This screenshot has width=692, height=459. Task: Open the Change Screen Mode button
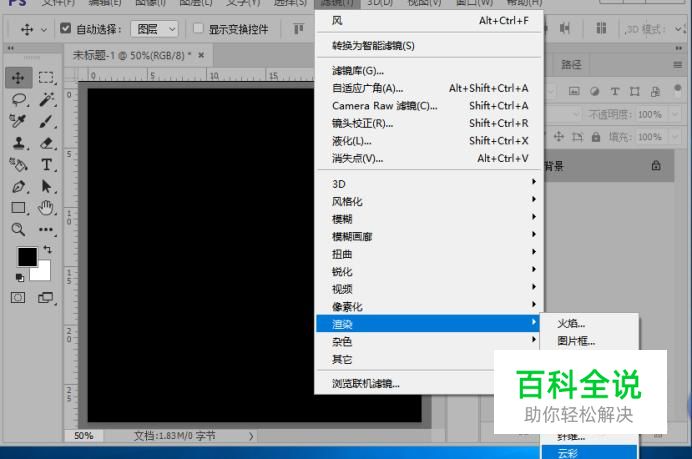click(x=45, y=298)
